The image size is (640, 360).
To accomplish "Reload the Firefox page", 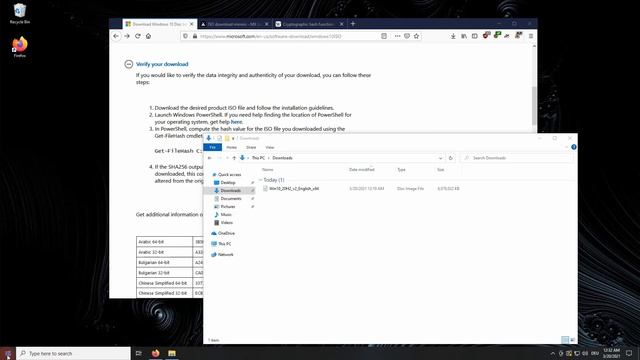I will [x=138, y=36].
